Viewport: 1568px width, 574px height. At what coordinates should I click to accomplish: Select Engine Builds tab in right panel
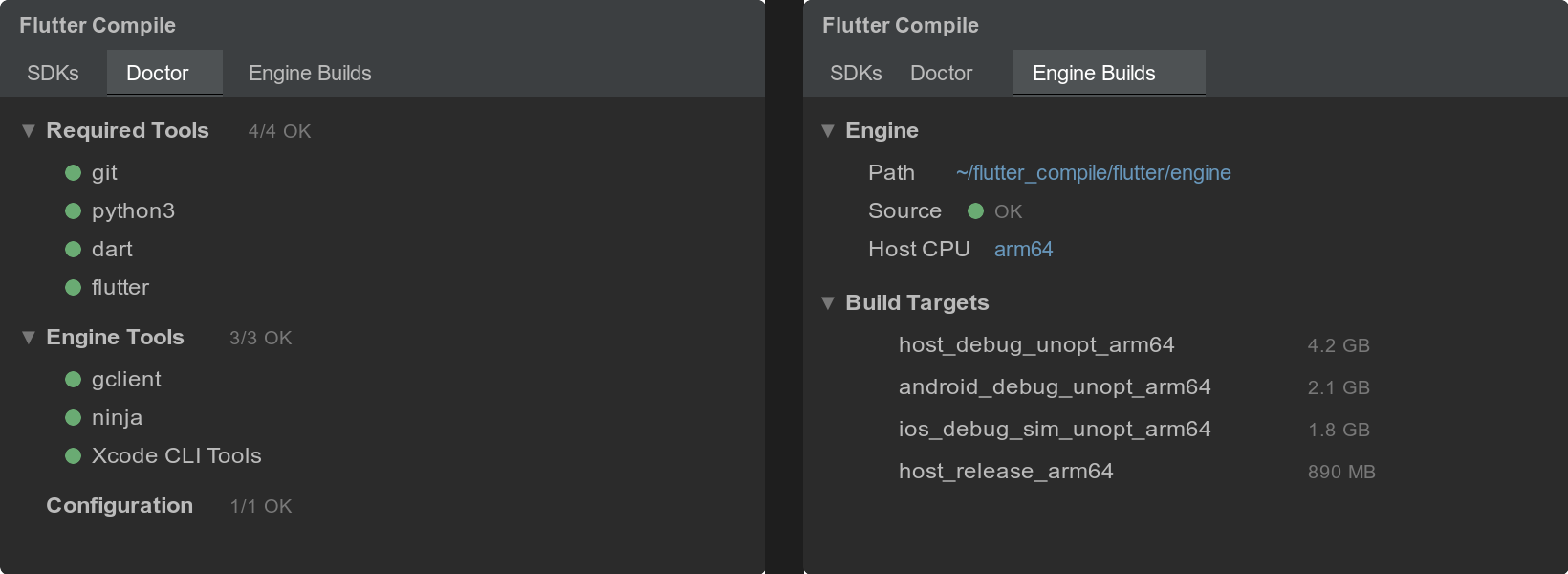[1109, 73]
